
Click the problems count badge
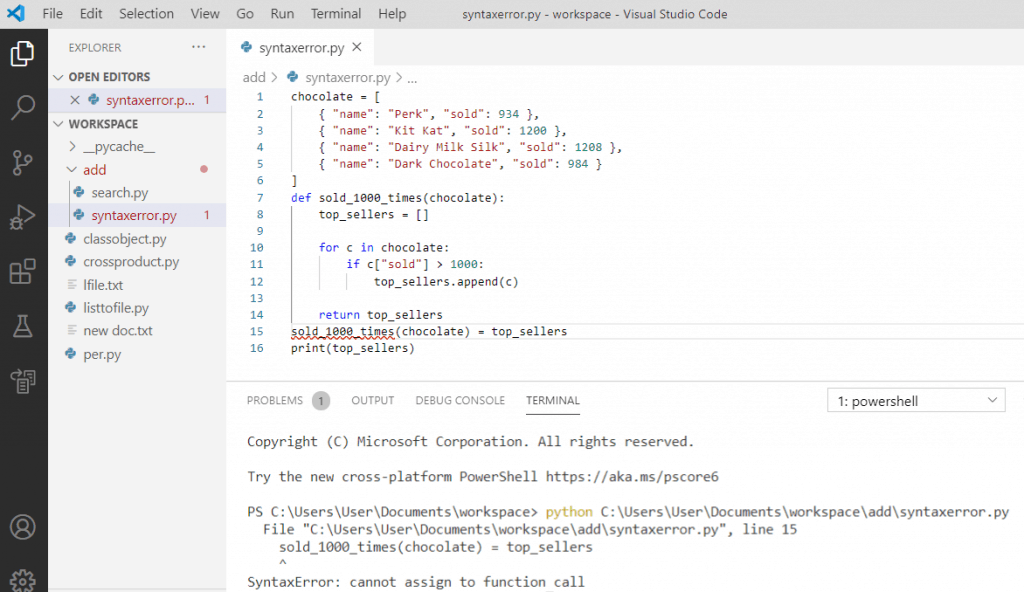coord(320,400)
